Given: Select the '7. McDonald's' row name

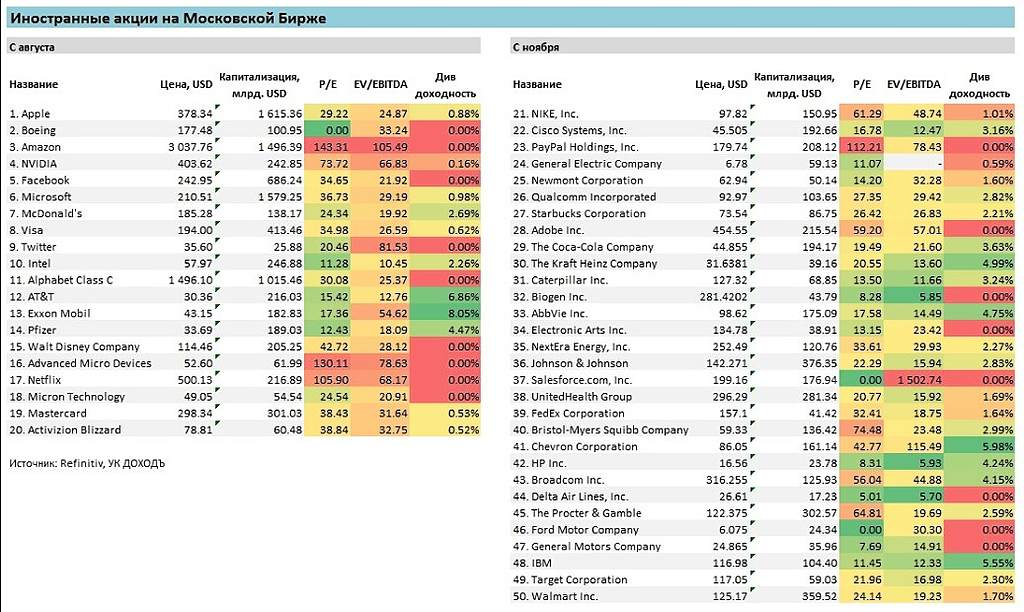Looking at the screenshot, I should point(45,214).
